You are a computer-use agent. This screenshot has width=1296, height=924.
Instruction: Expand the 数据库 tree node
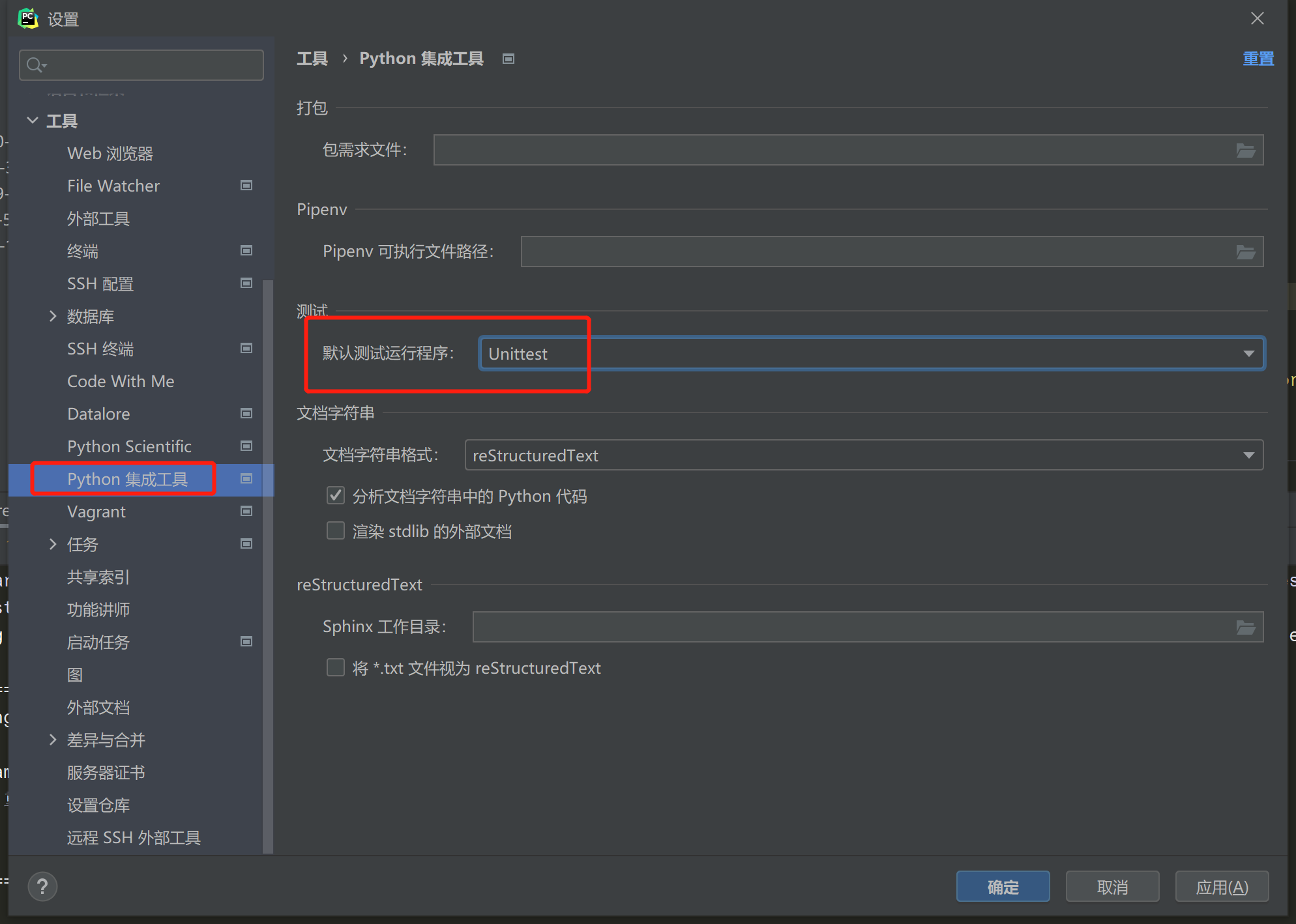click(53, 316)
